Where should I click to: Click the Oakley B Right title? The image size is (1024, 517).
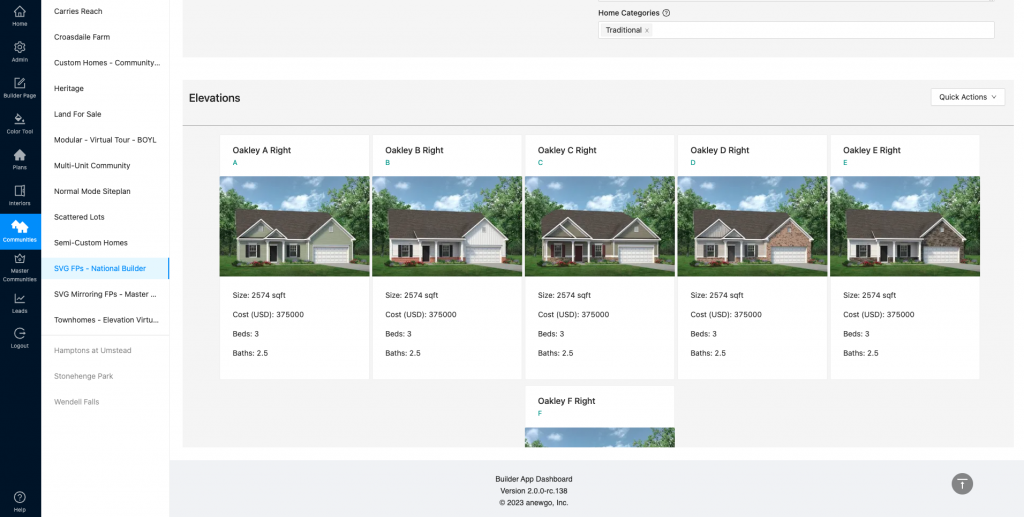point(414,150)
